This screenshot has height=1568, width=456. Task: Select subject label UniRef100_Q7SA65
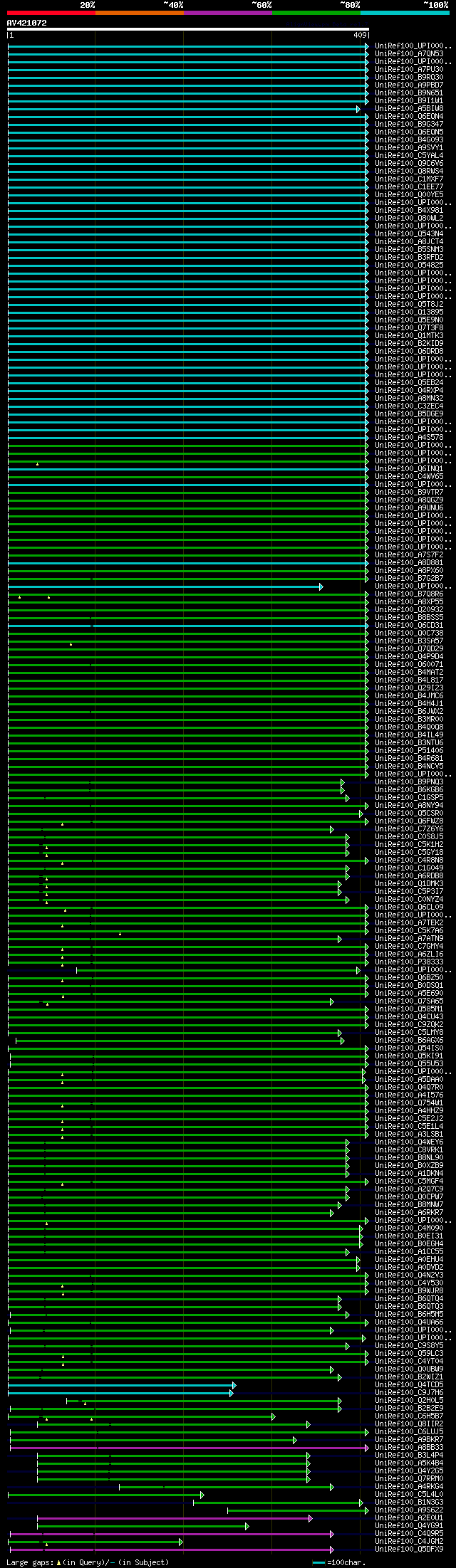(x=409, y=1001)
